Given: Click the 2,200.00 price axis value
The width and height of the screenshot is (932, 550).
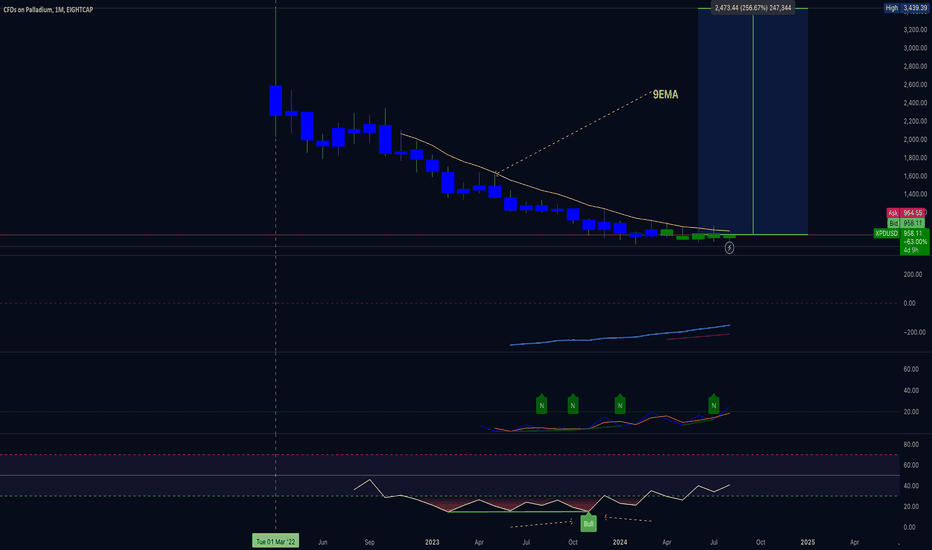Looking at the screenshot, I should tap(915, 121).
